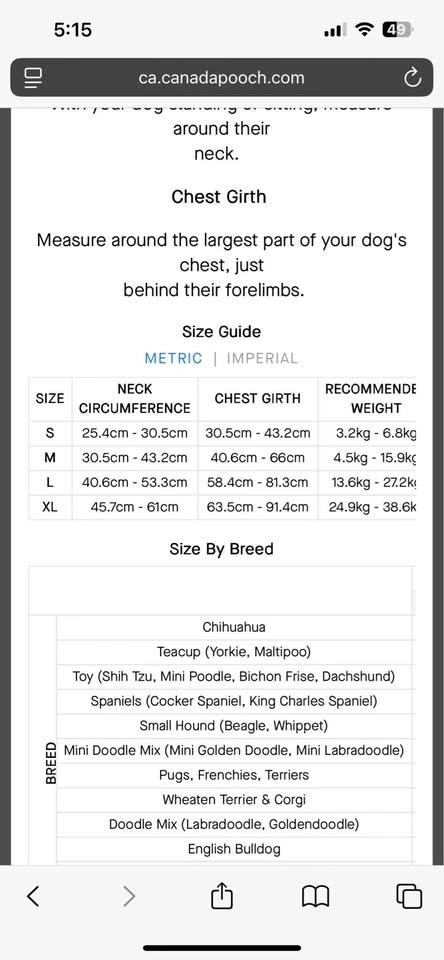Tap the ca.canadapooch.com address field
444x960 pixels.
(222, 78)
